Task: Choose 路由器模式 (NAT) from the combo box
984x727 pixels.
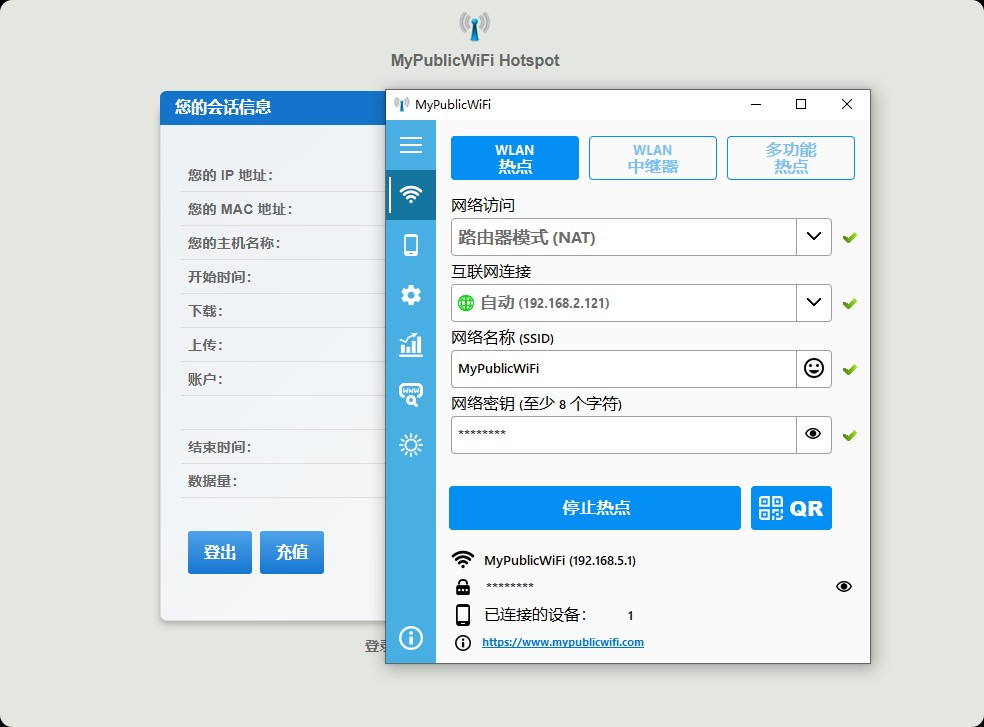Action: click(620, 237)
